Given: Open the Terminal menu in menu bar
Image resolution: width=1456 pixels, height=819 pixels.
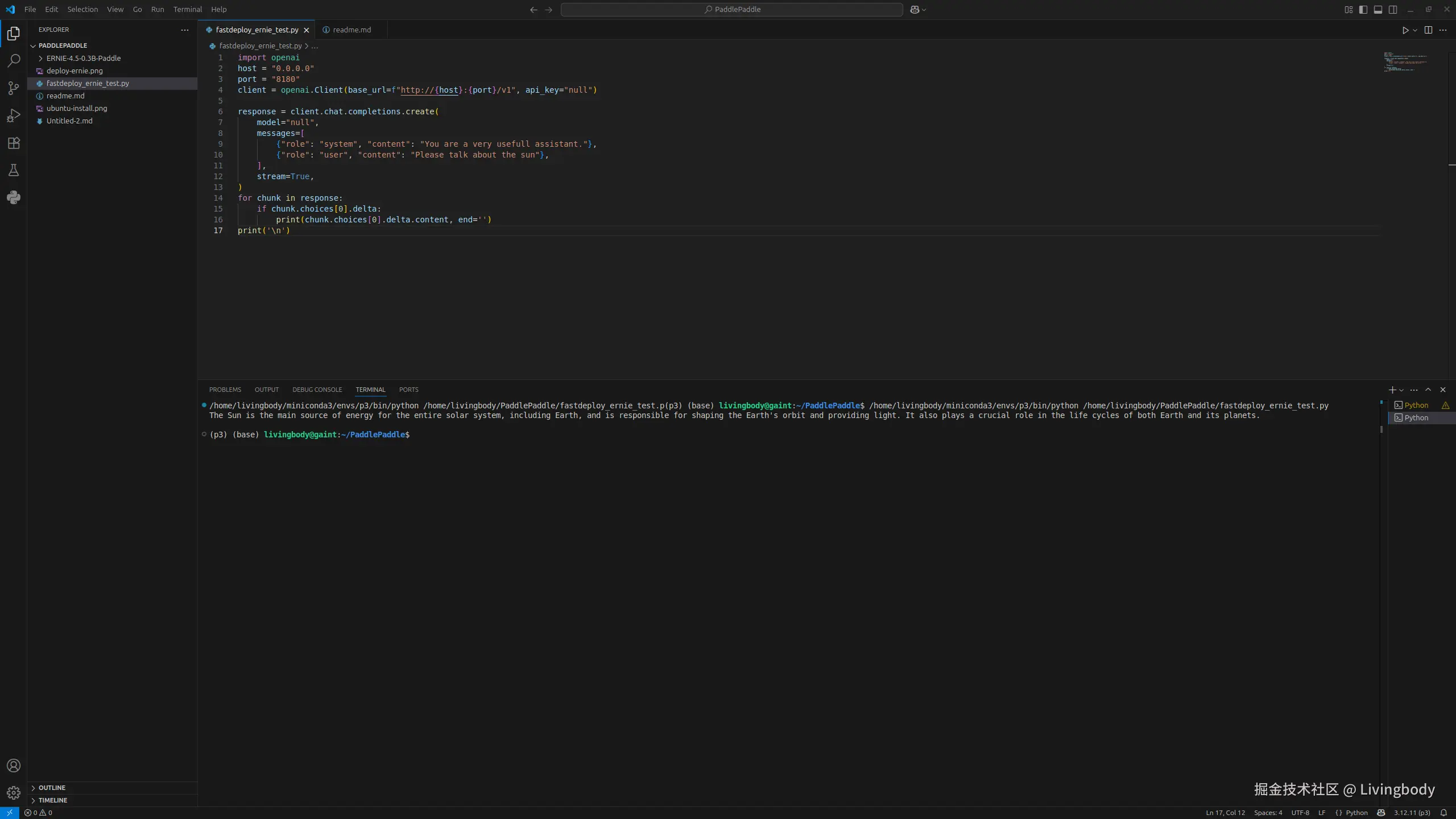Looking at the screenshot, I should click(x=187, y=10).
